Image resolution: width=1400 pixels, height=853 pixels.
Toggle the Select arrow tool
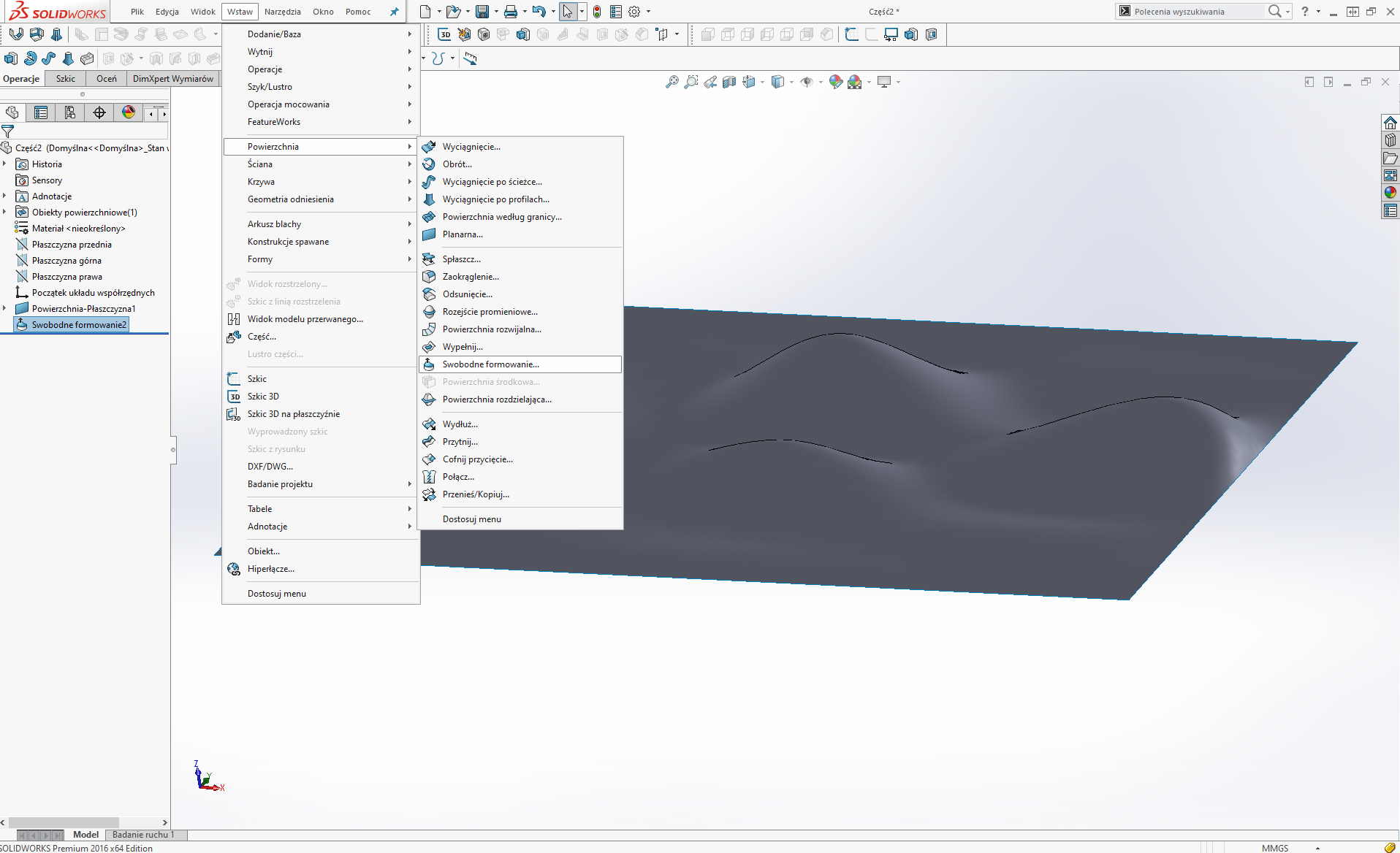coord(568,12)
